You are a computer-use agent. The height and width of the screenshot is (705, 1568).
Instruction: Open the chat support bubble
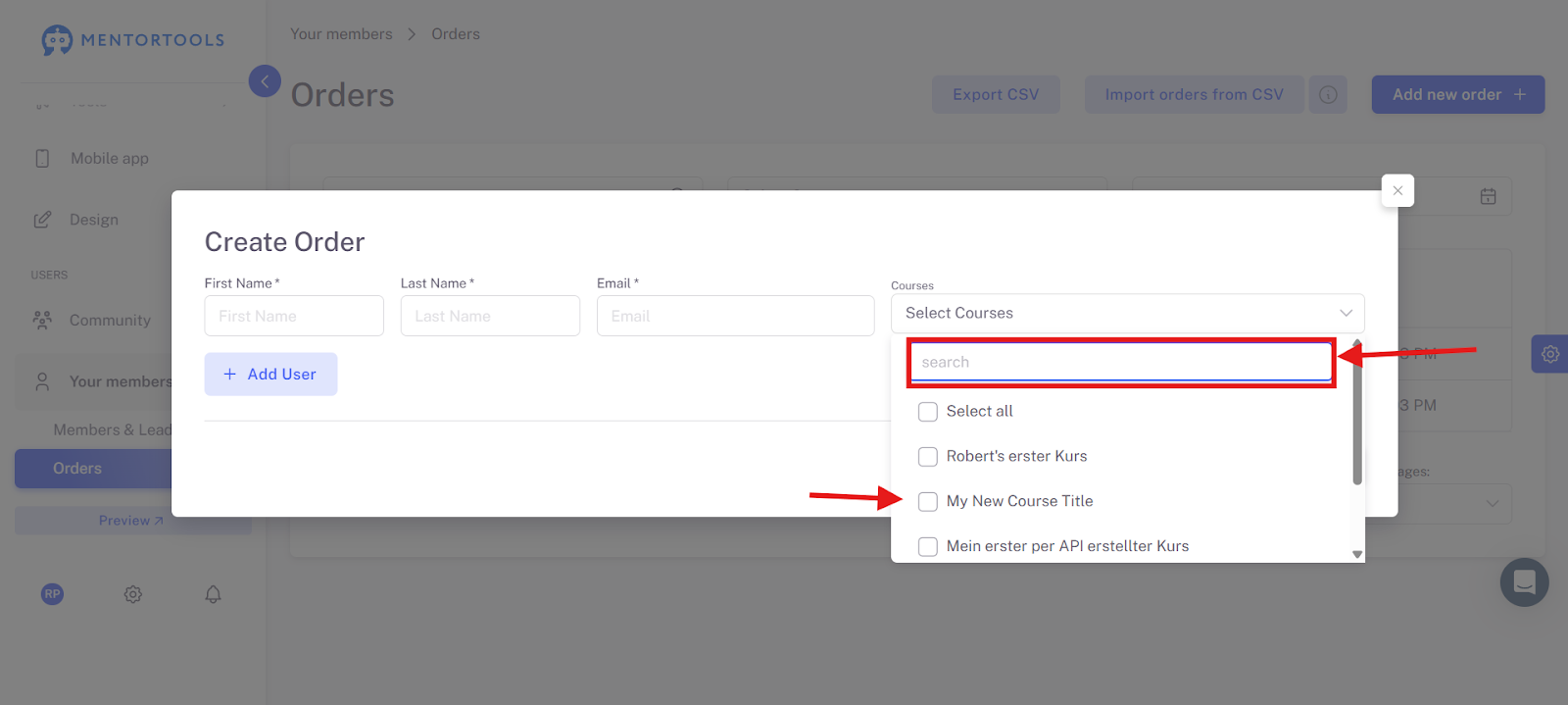(x=1524, y=582)
